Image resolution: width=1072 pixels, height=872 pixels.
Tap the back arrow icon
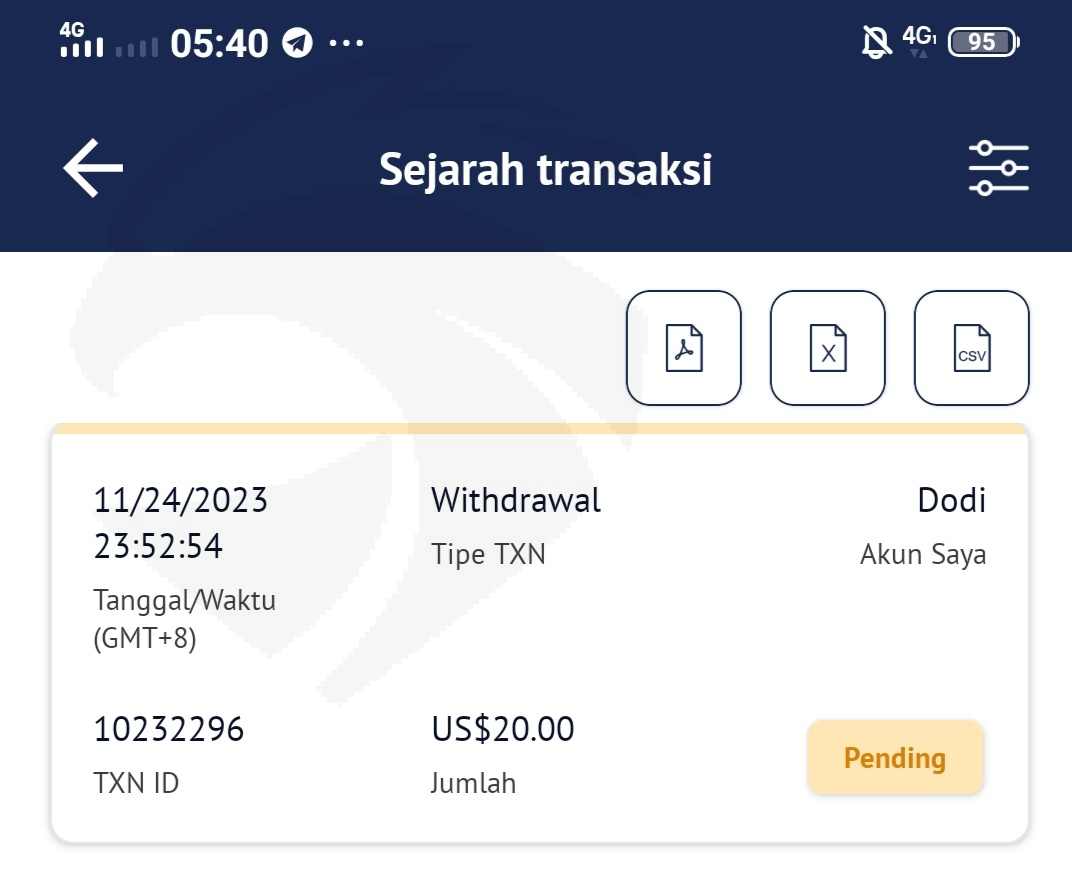93,168
